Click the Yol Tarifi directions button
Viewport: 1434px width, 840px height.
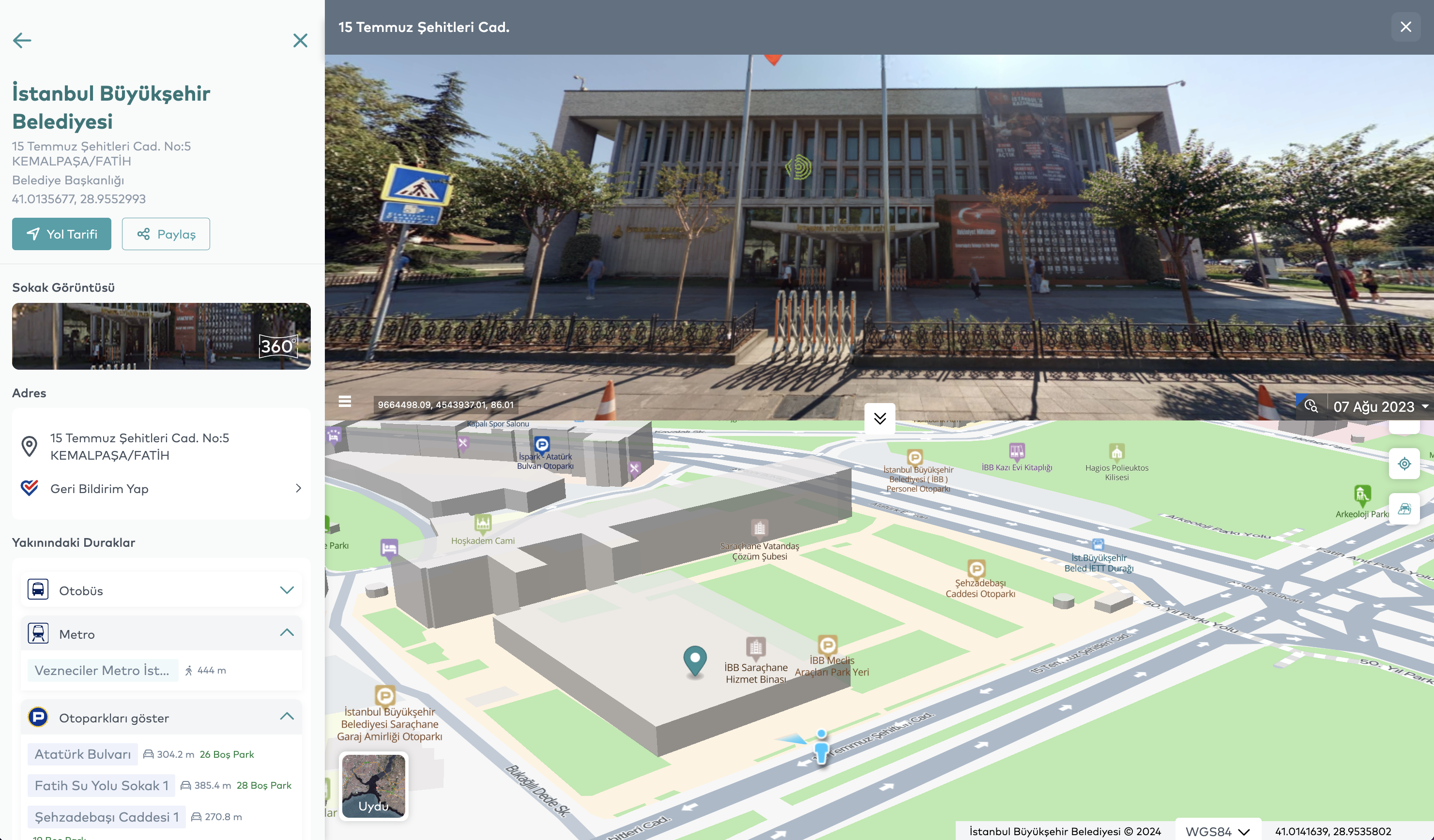coord(61,234)
